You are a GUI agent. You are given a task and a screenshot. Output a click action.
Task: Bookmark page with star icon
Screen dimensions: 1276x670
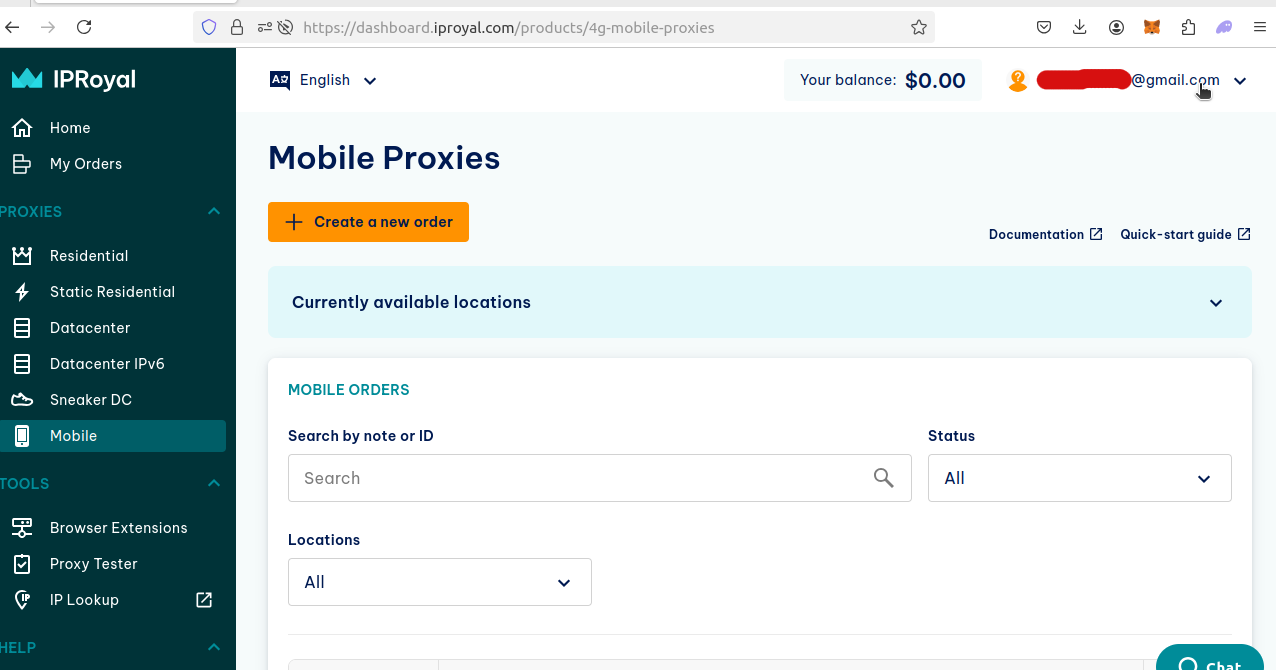coord(919,28)
